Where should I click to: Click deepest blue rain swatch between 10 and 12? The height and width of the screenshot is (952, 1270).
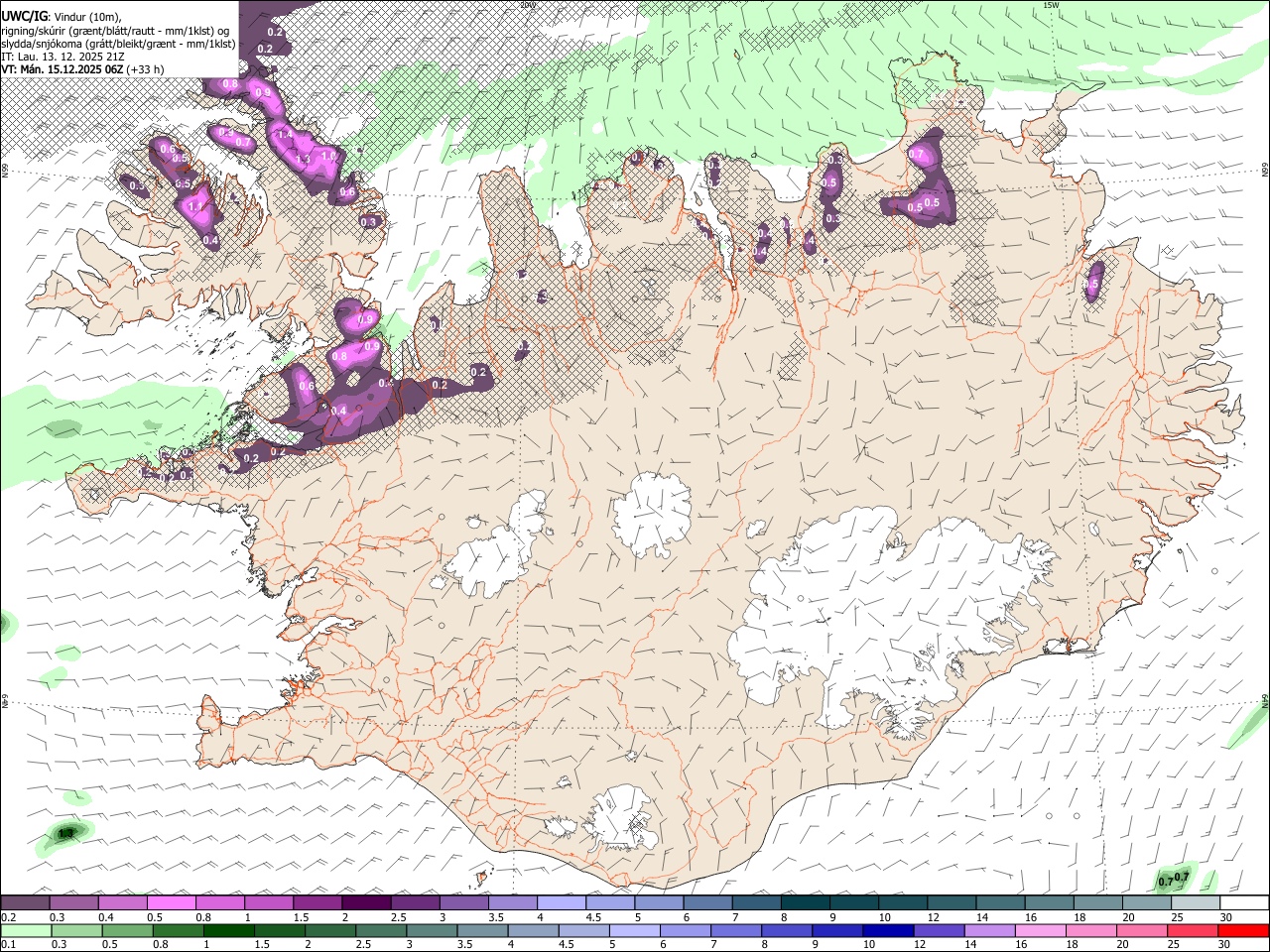pos(889,930)
